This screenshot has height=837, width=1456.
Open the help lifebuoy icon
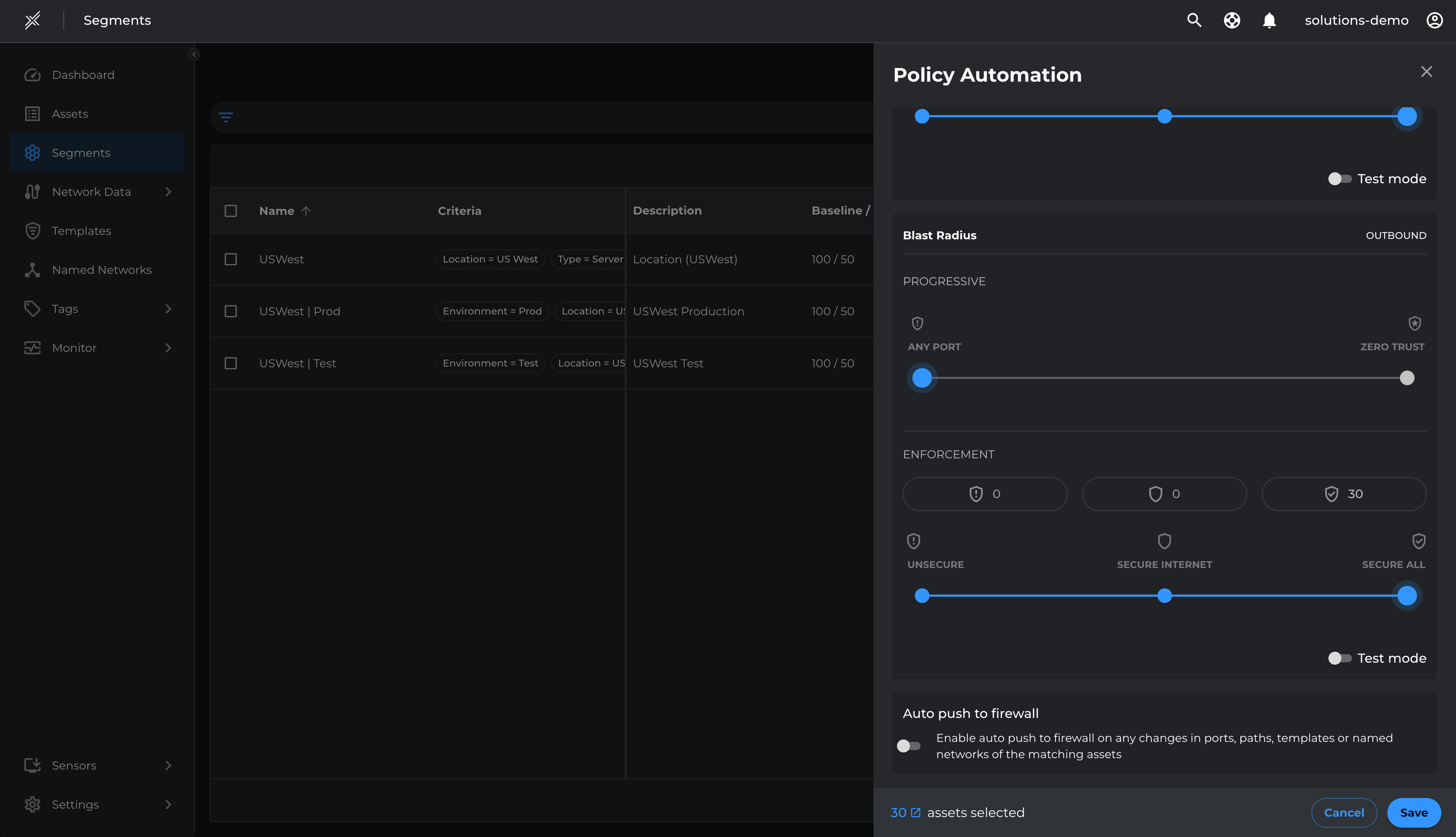point(1231,20)
